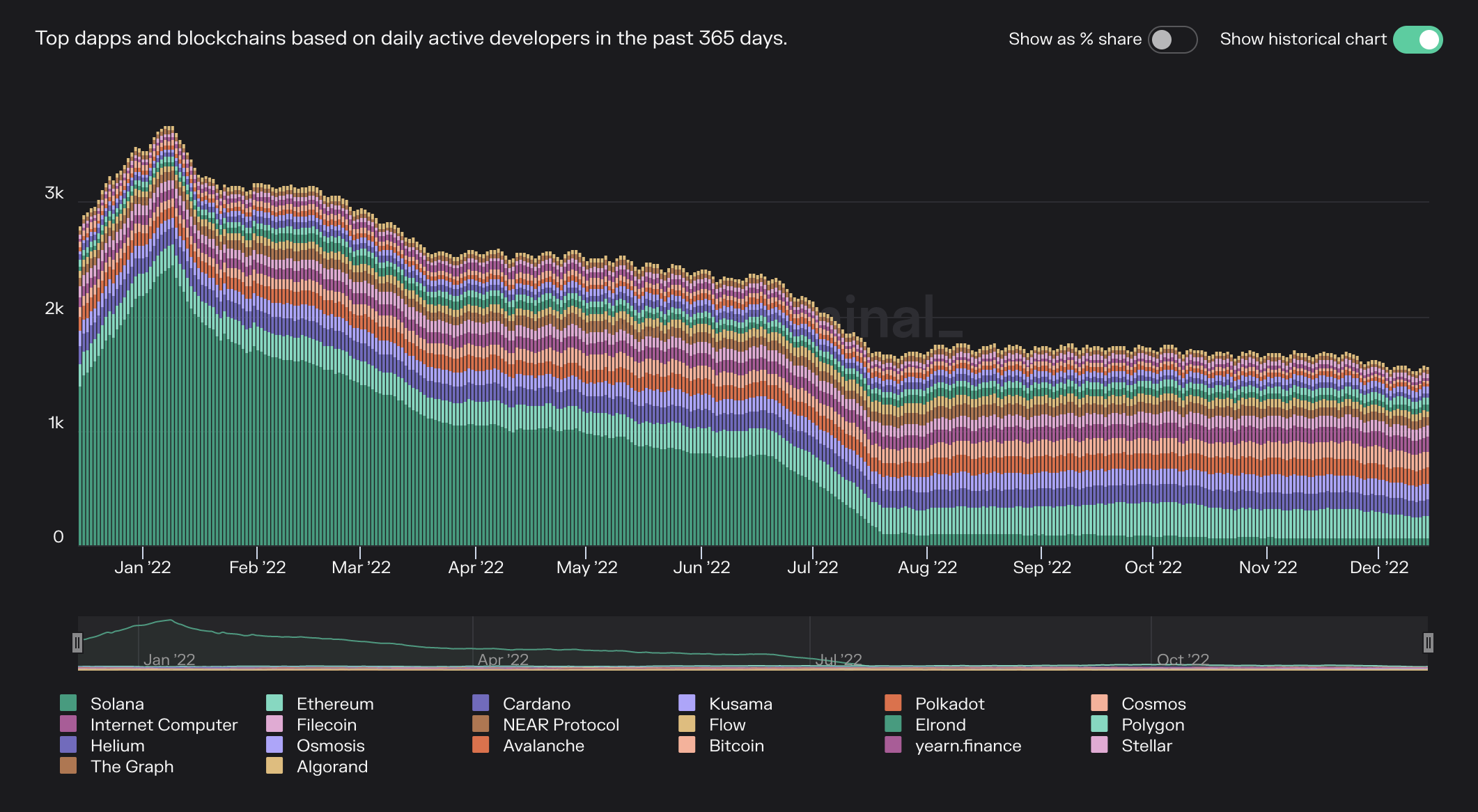Image resolution: width=1478 pixels, height=812 pixels.
Task: Click the Dec '22 x-axis label
Action: pos(1379,568)
